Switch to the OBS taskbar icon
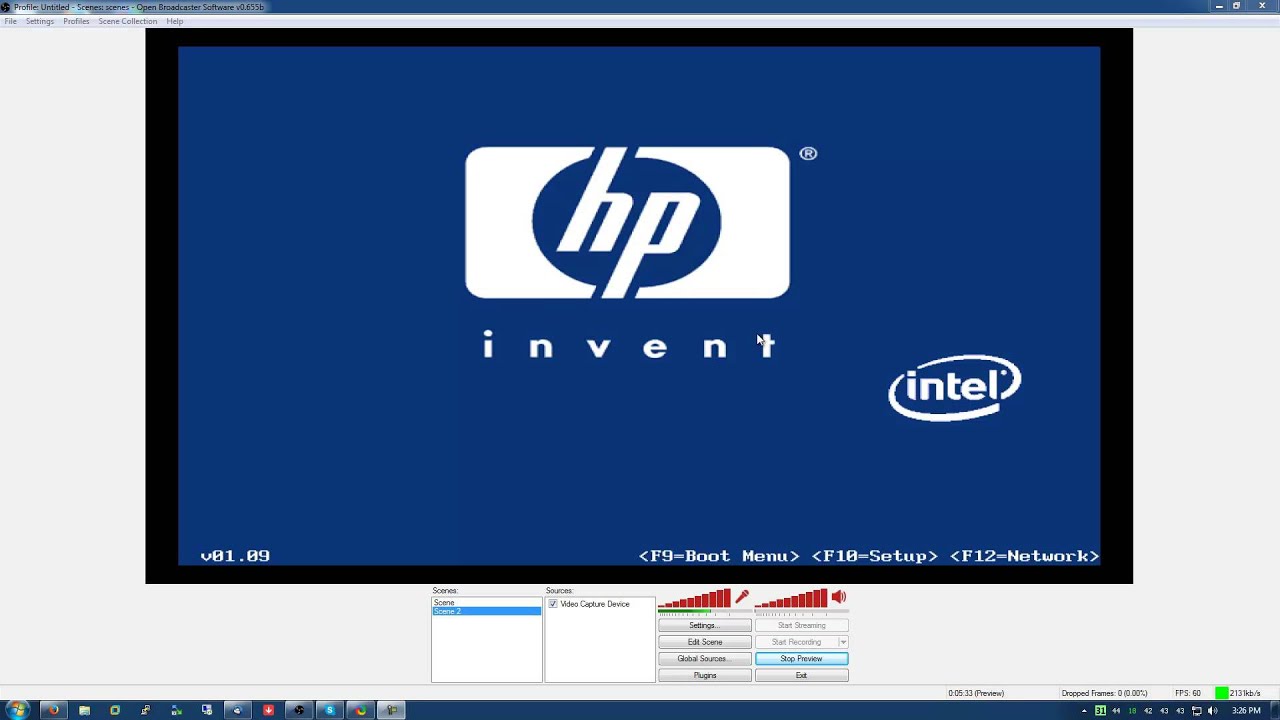 coord(299,710)
